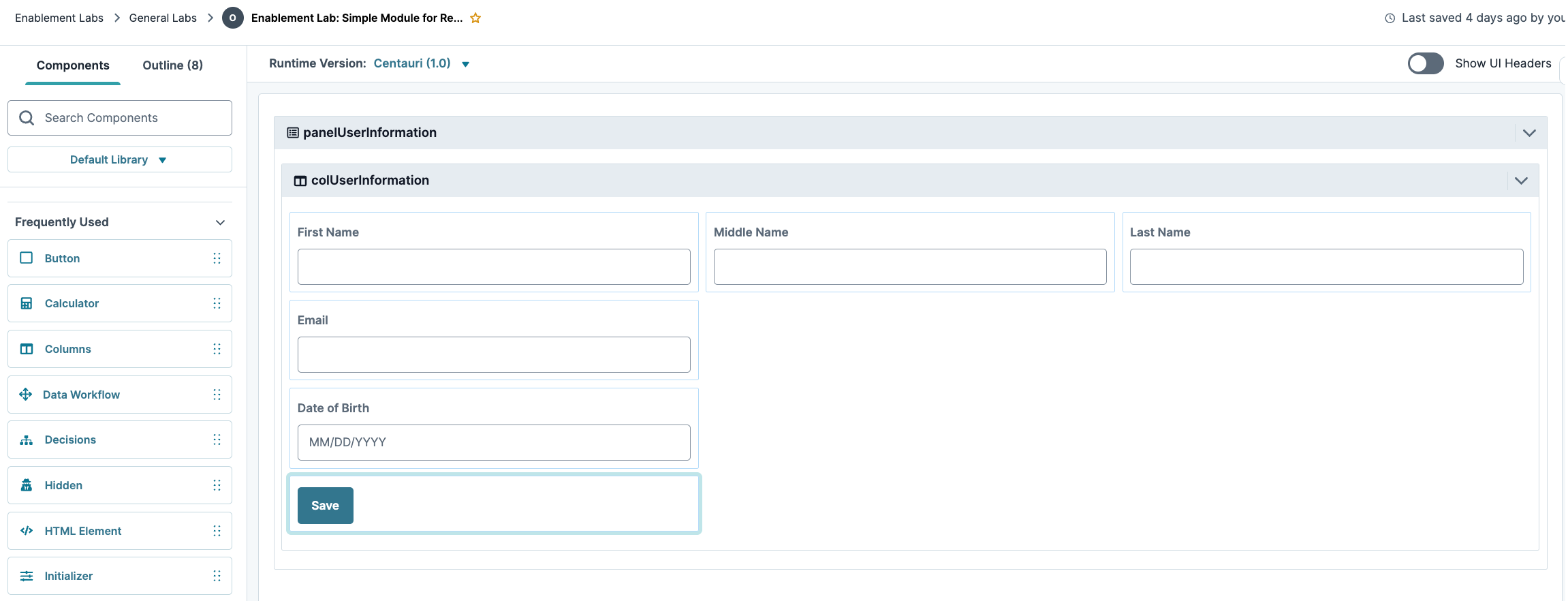Click the clock icon near Last saved
1568x601 pixels.
tap(1390, 18)
